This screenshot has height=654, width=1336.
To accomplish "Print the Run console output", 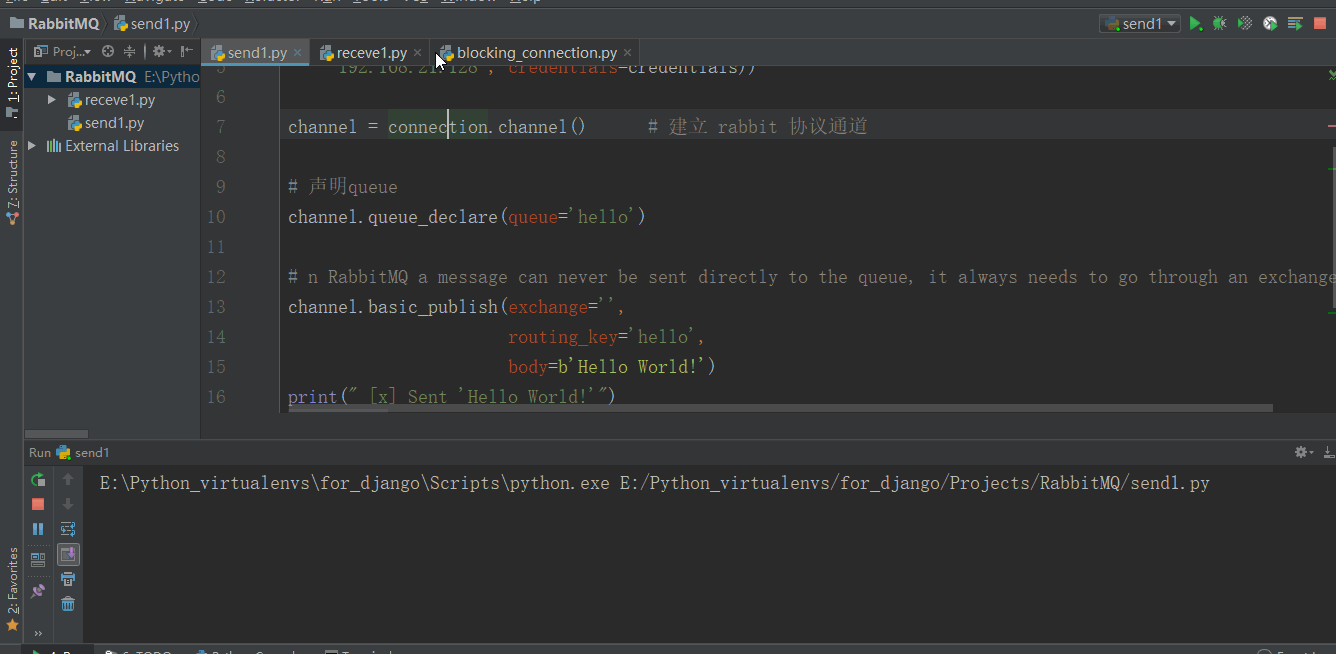I will 68,579.
